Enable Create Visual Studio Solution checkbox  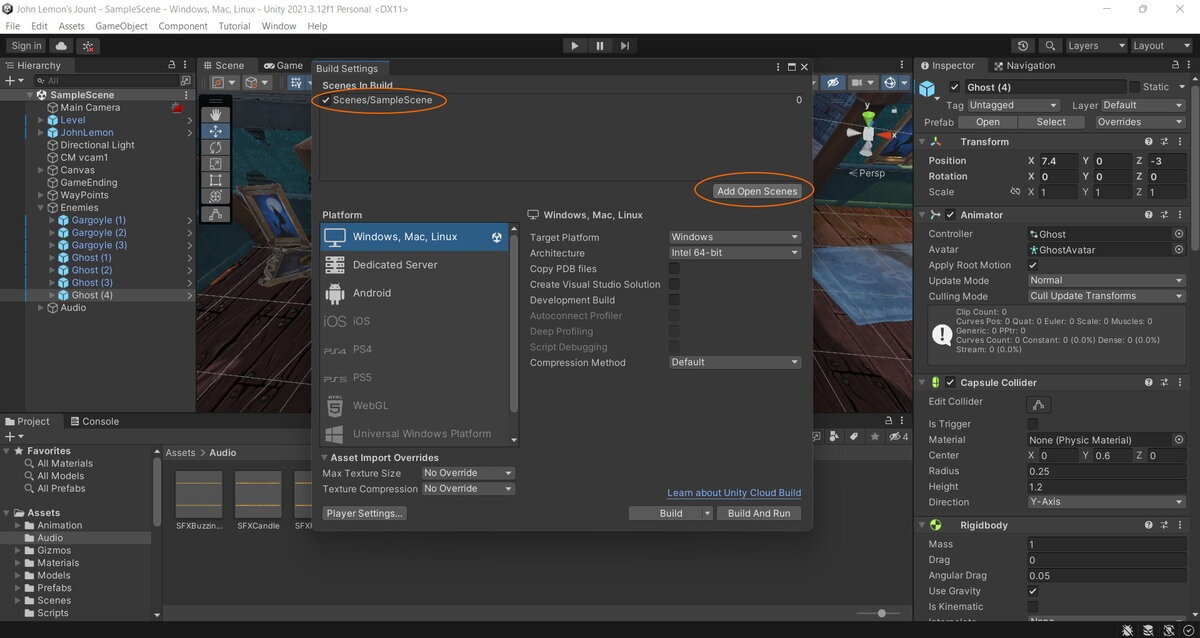click(x=674, y=285)
